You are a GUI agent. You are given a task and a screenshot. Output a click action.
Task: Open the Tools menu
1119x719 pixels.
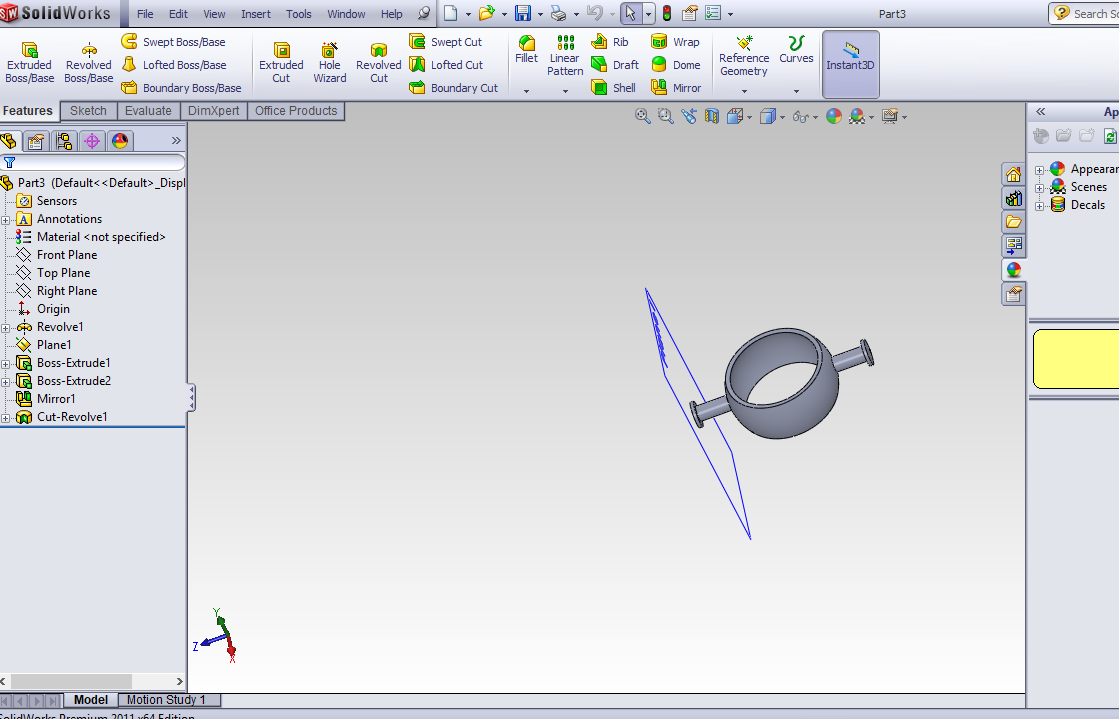[298, 14]
